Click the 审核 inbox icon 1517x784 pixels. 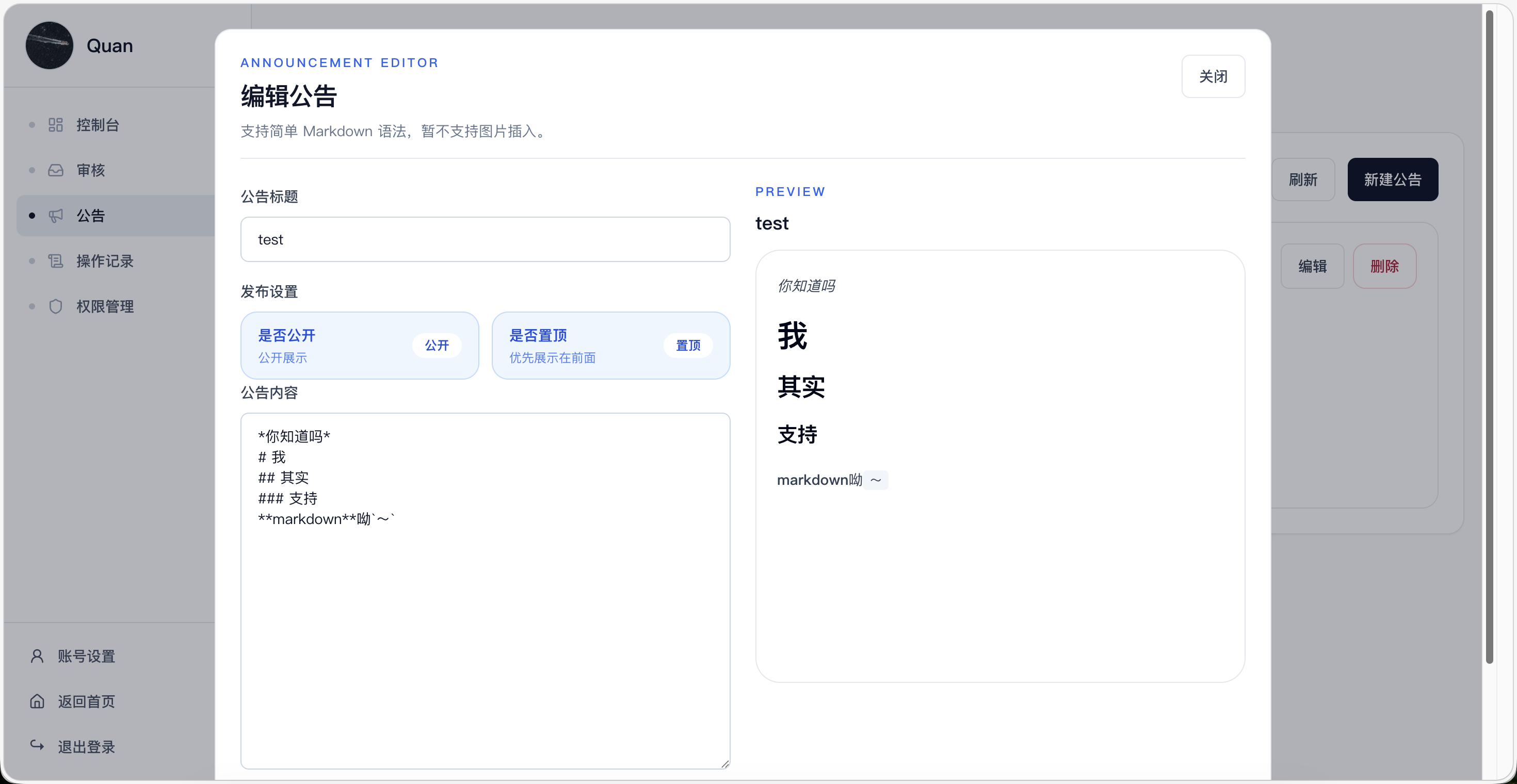tap(55, 170)
